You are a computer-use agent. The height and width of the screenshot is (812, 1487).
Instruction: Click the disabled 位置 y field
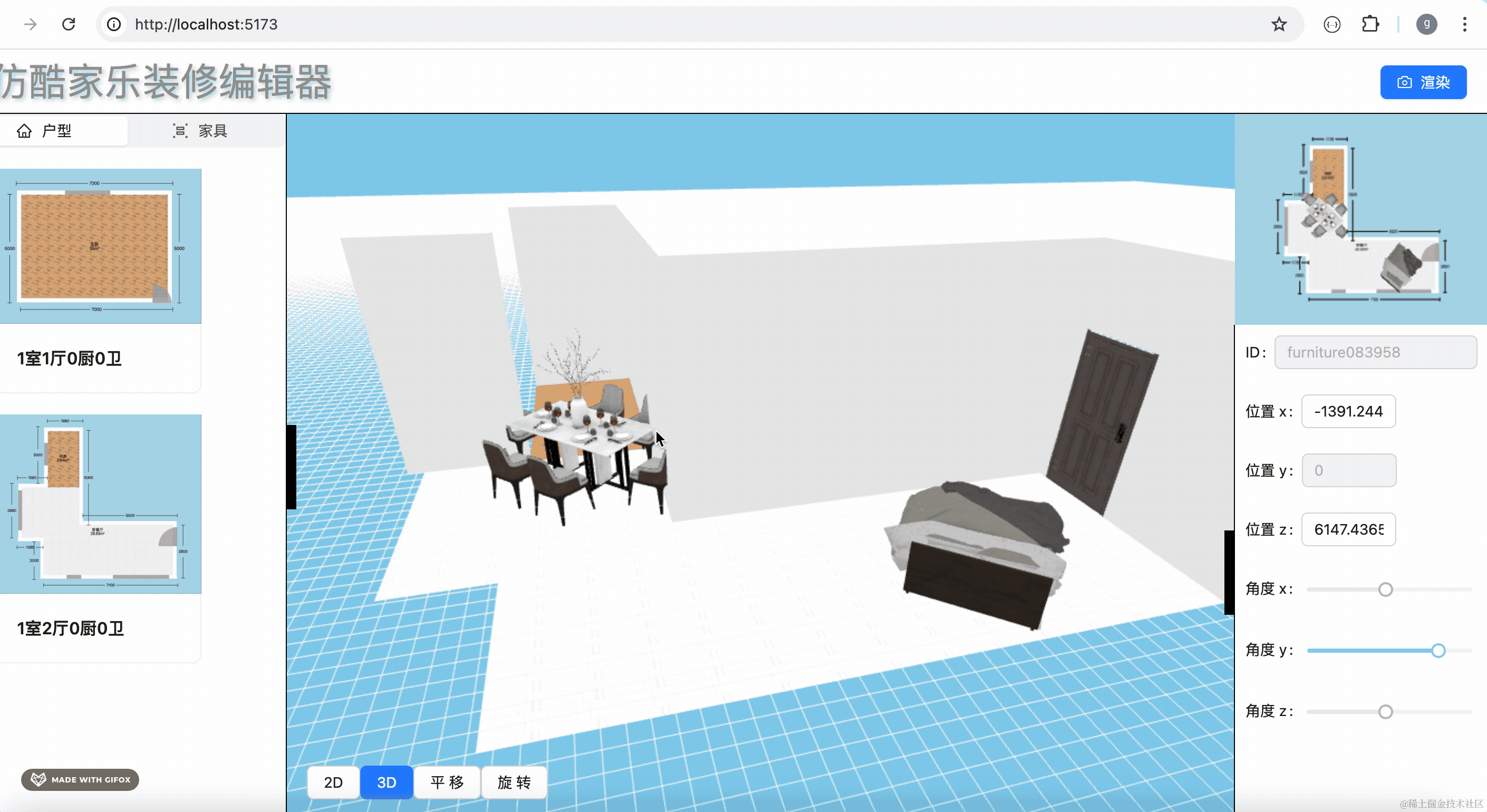click(1348, 470)
